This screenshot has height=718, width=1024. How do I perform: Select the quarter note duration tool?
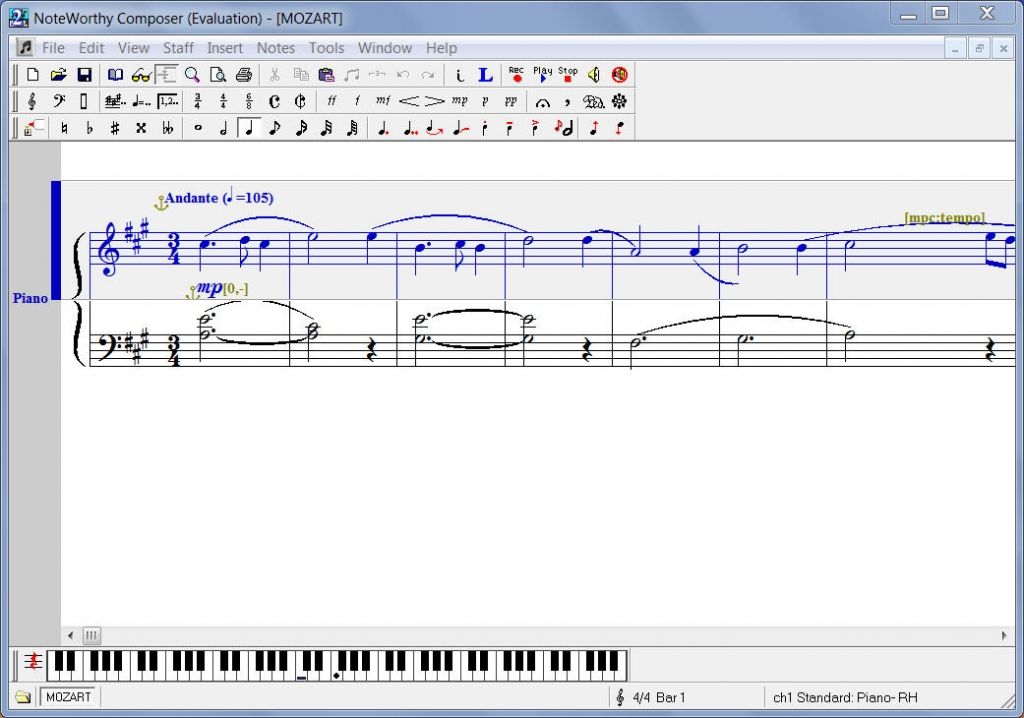tap(248, 127)
